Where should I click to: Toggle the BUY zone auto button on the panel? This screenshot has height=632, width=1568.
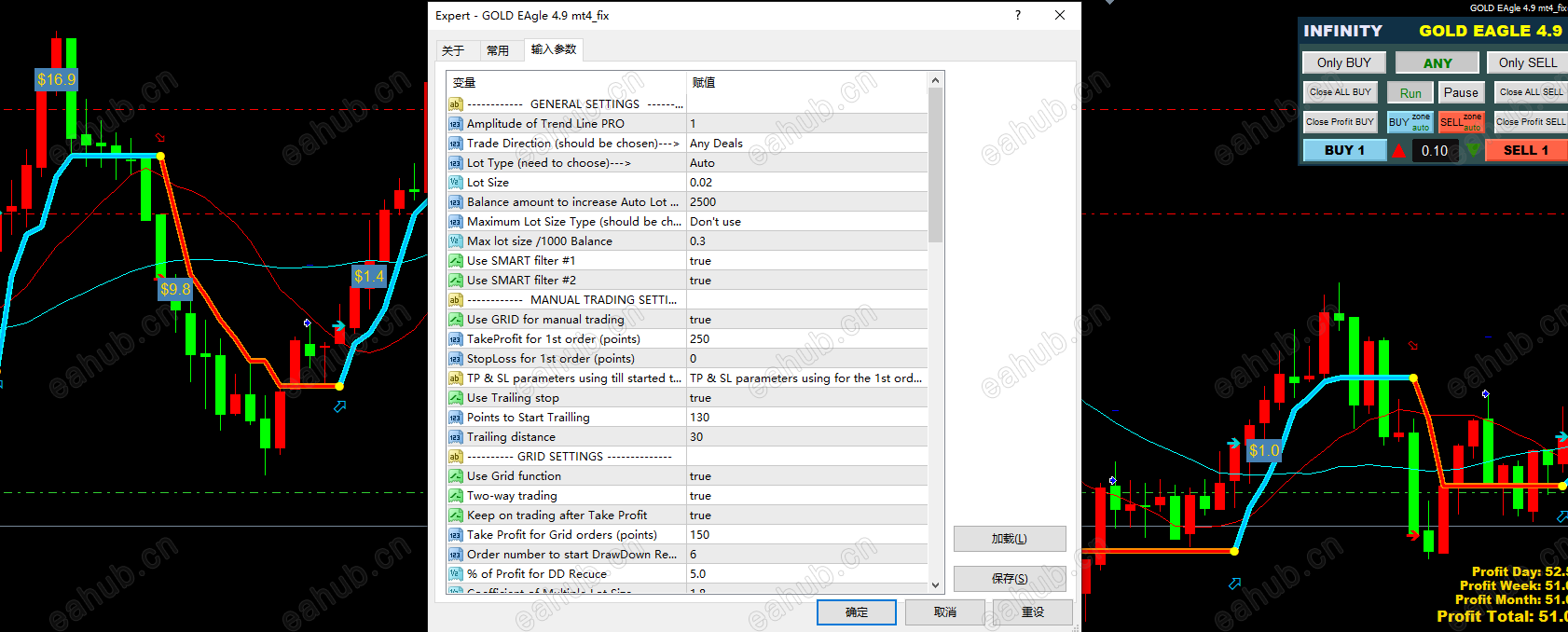tap(1410, 122)
